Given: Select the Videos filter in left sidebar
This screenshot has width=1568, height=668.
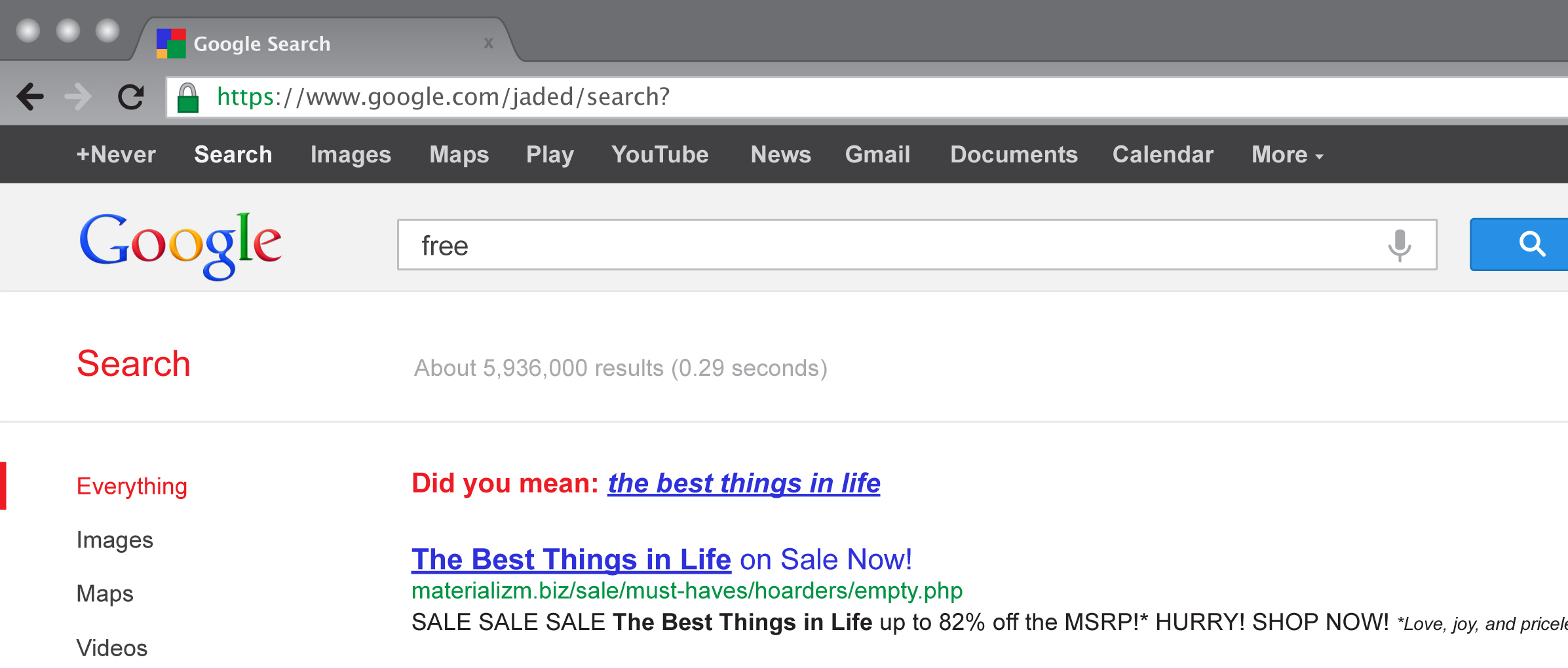Looking at the screenshot, I should click(112, 648).
